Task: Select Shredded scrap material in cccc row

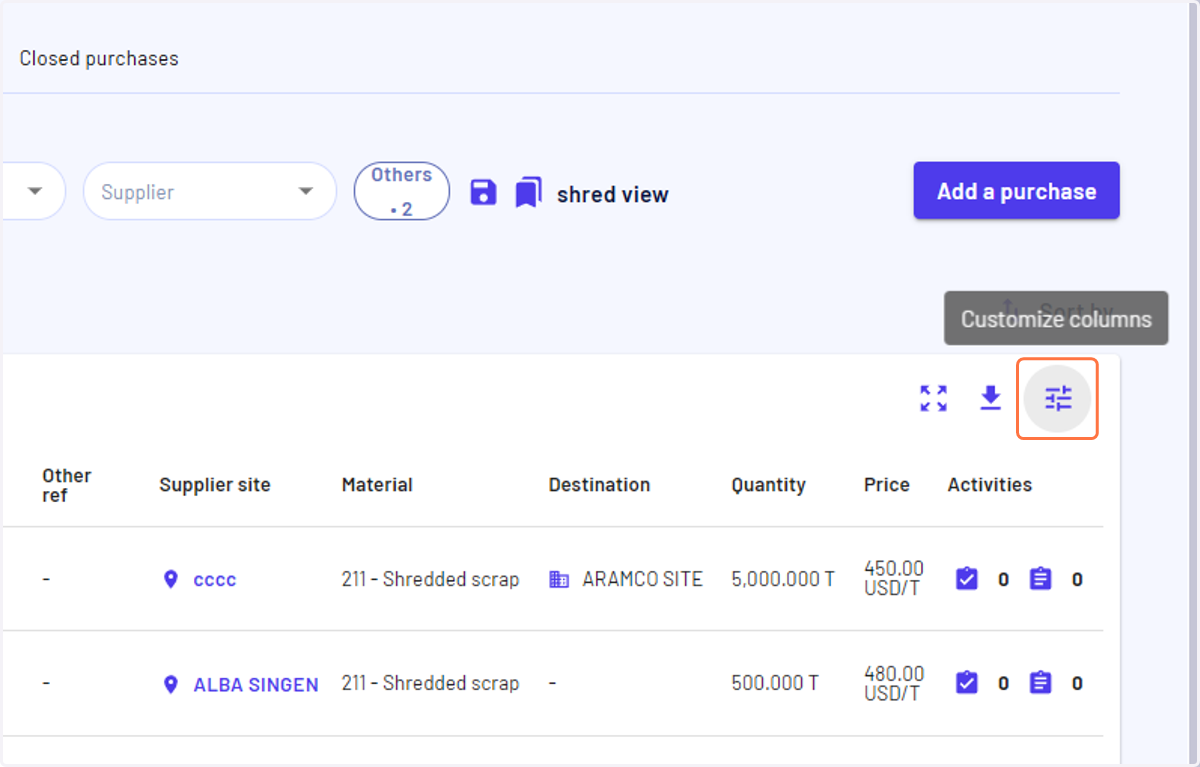Action: [x=431, y=579]
